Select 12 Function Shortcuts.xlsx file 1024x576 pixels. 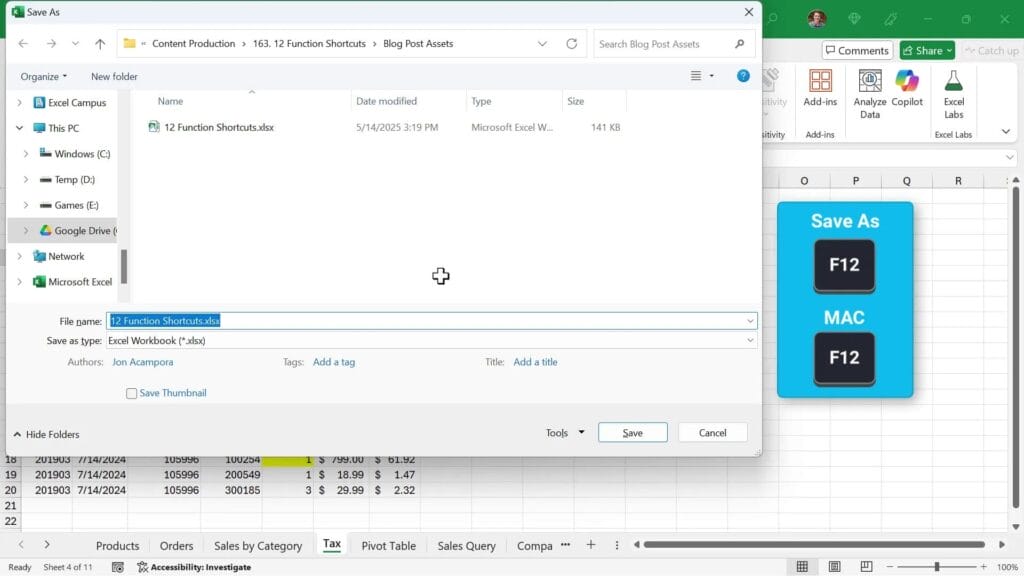pos(218,128)
